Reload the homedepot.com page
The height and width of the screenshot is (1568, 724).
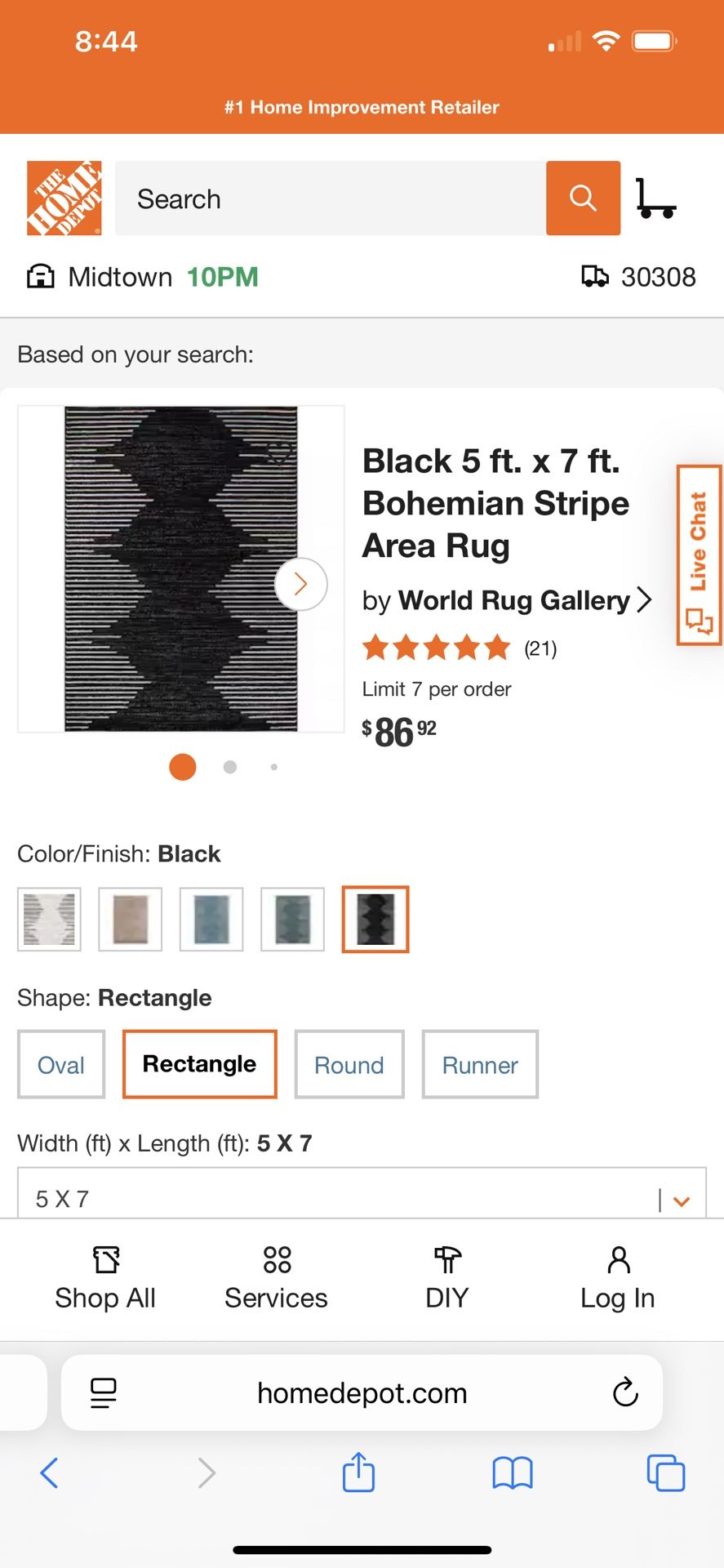(x=625, y=1392)
